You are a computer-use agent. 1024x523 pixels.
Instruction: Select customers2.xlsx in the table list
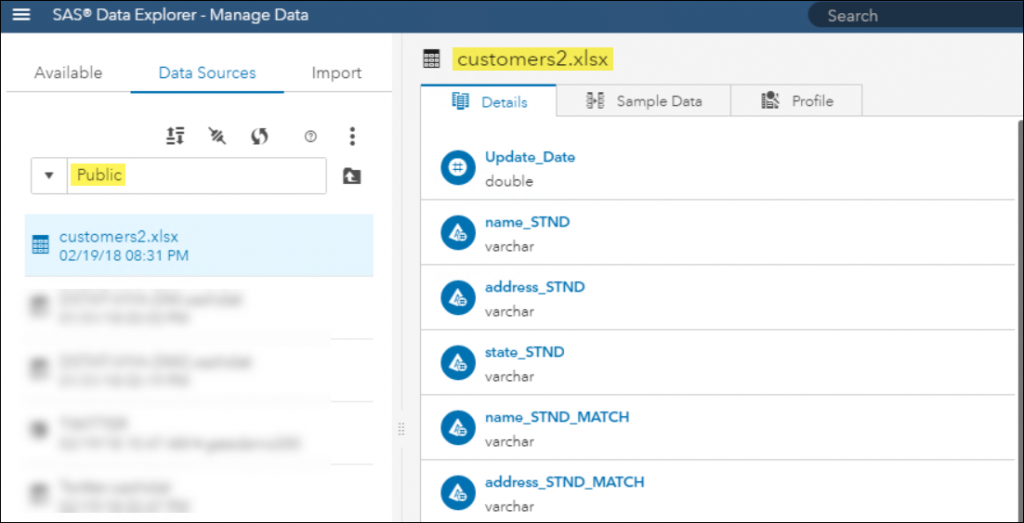tap(199, 246)
